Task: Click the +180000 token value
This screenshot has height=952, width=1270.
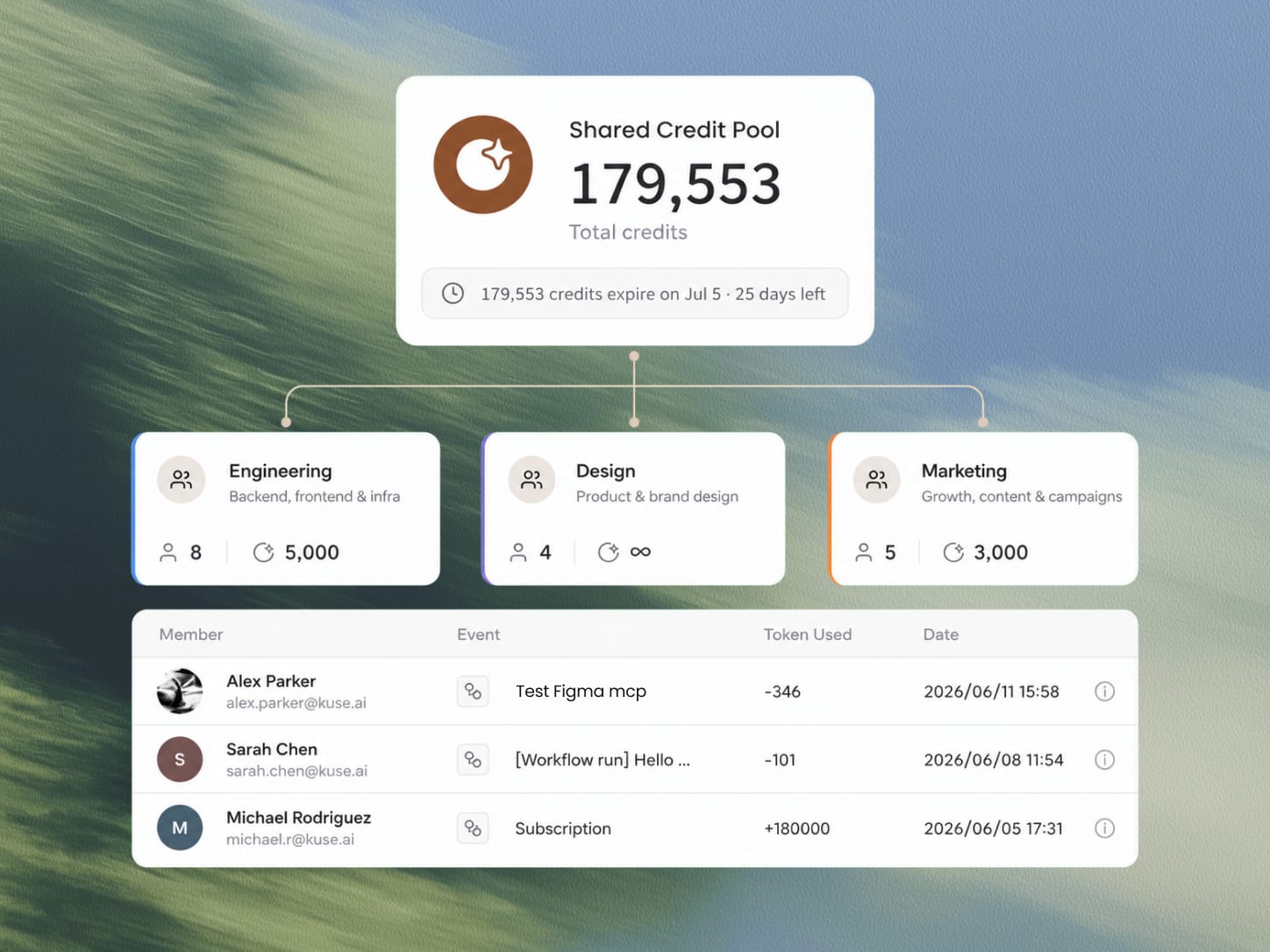Action: click(796, 828)
